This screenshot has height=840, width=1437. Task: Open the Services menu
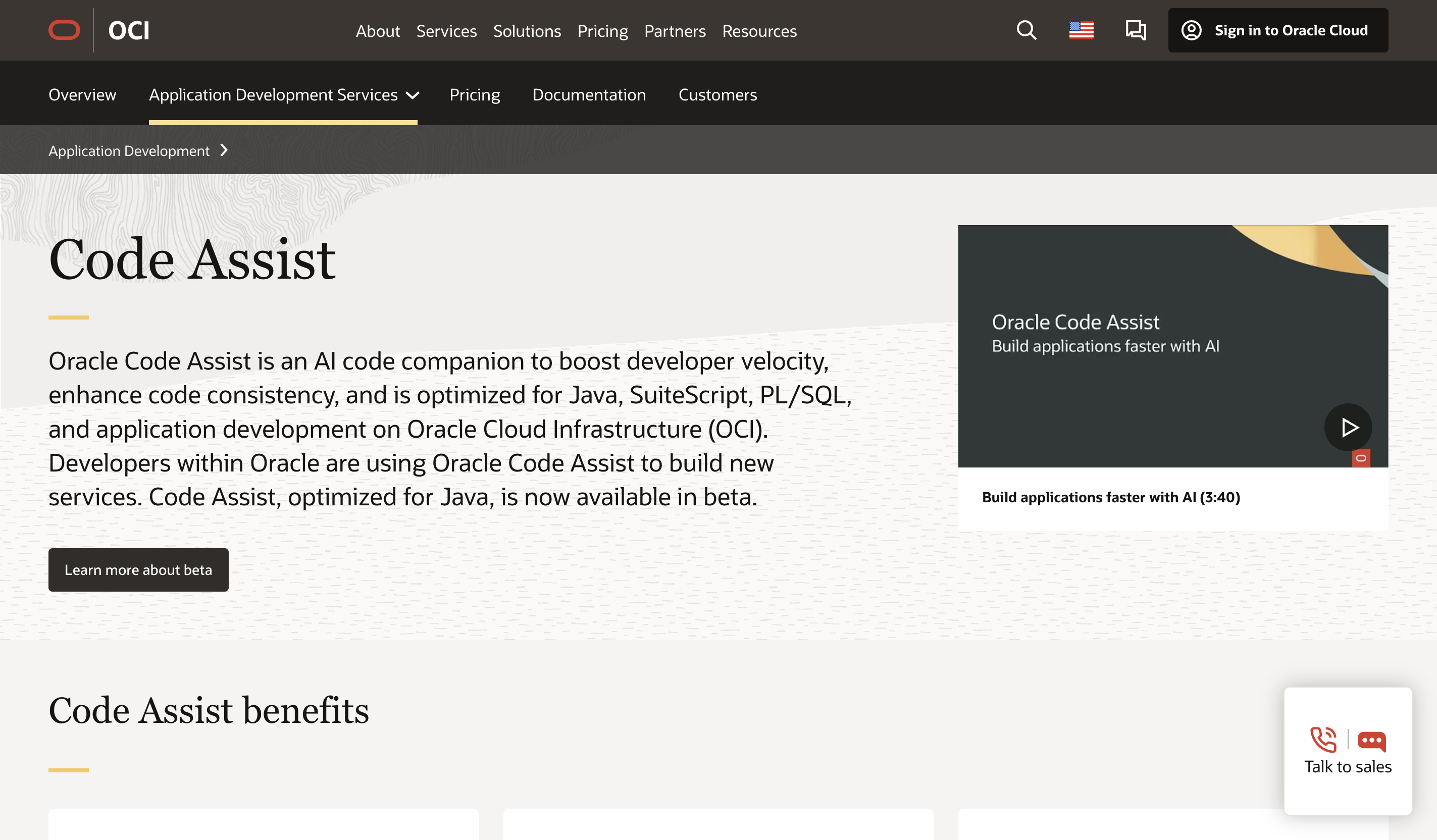[446, 31]
